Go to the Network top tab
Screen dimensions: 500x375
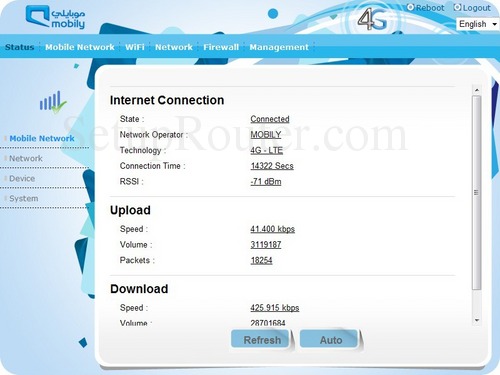[x=174, y=47]
